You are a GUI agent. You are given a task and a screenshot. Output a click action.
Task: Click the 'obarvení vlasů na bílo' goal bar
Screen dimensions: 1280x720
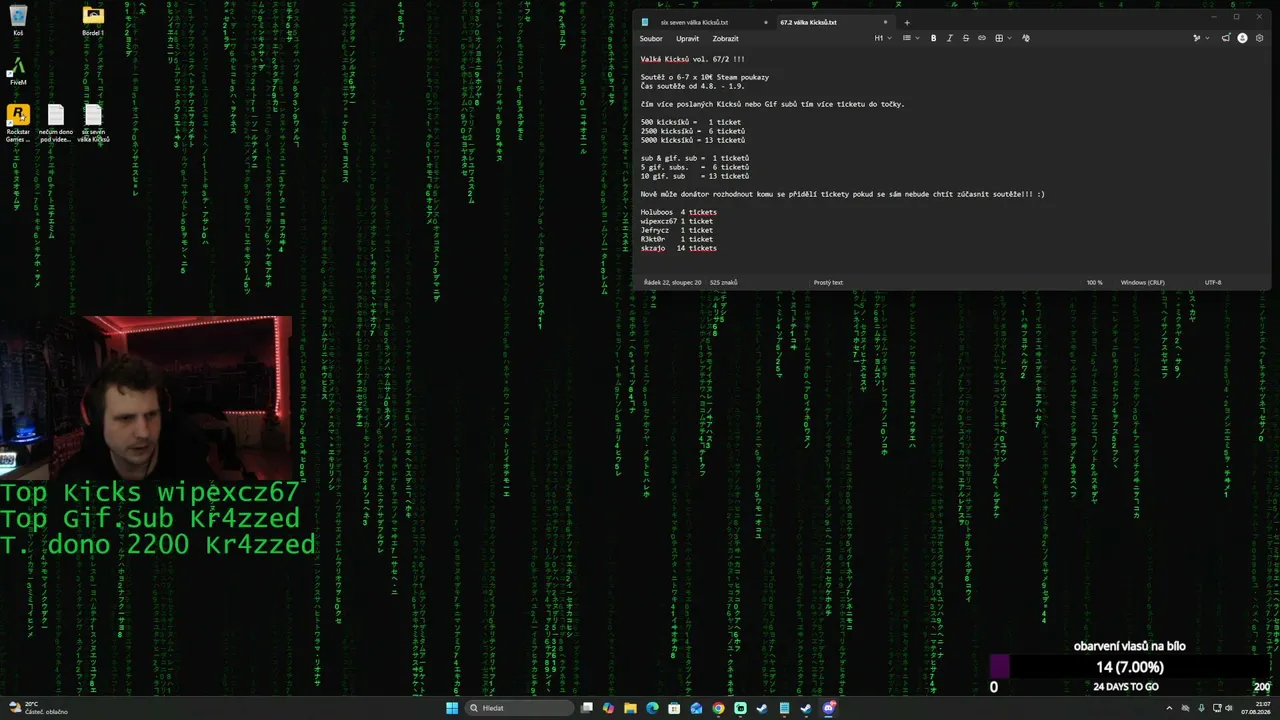pyautogui.click(x=1130, y=666)
